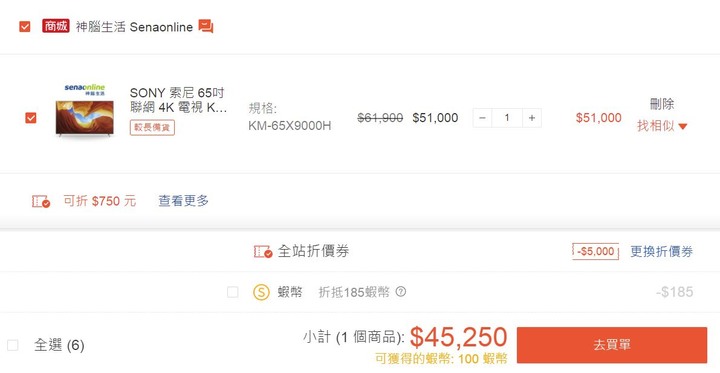Click the shop voucher icon beside 可折 $750

(x=41, y=201)
